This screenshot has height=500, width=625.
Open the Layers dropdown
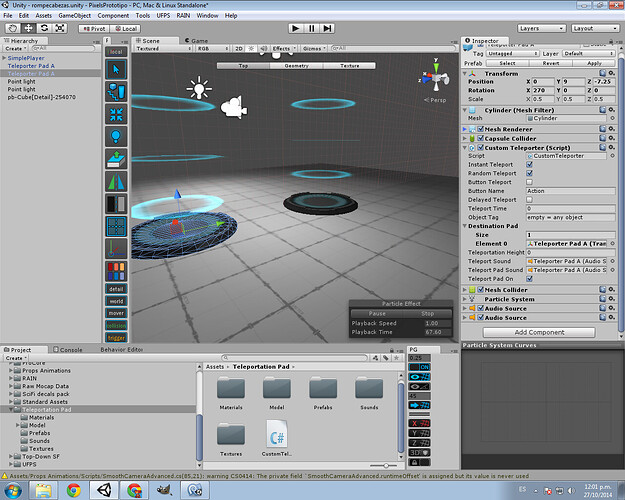[x=542, y=28]
